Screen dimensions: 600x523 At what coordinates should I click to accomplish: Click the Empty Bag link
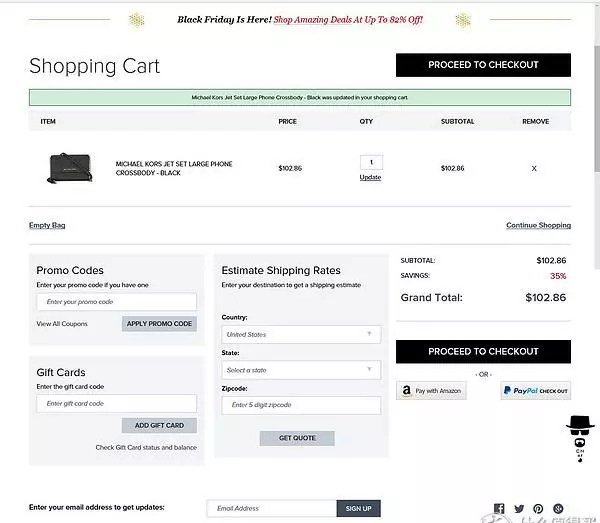47,225
